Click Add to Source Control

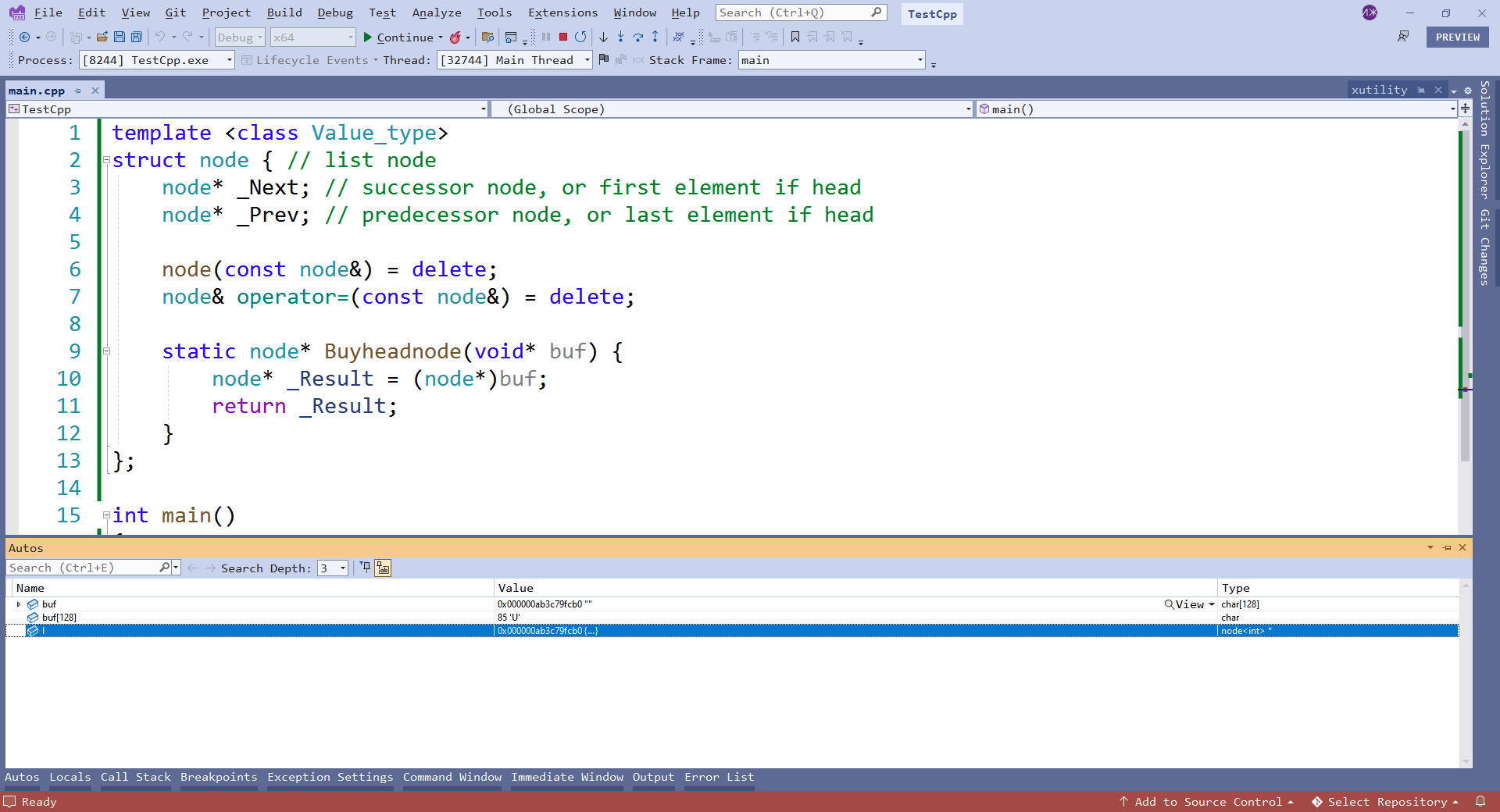click(x=1207, y=802)
